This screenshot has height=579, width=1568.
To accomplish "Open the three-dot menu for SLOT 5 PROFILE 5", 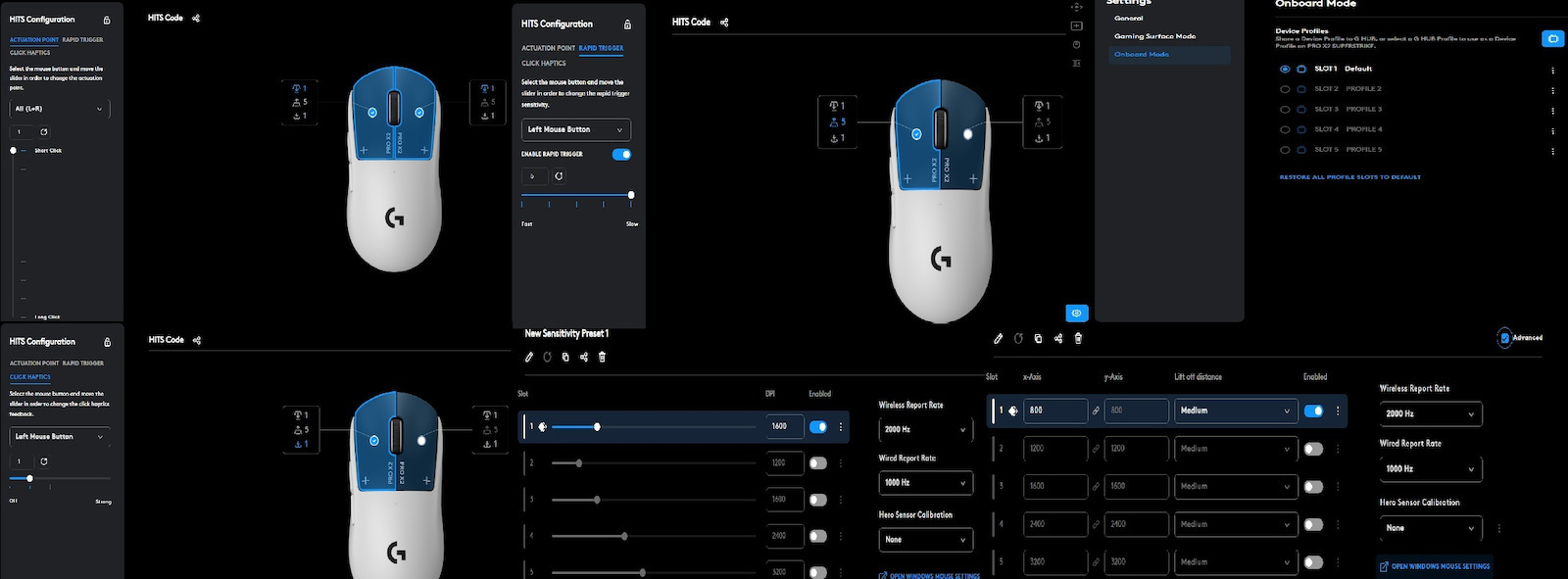I will (1552, 151).
